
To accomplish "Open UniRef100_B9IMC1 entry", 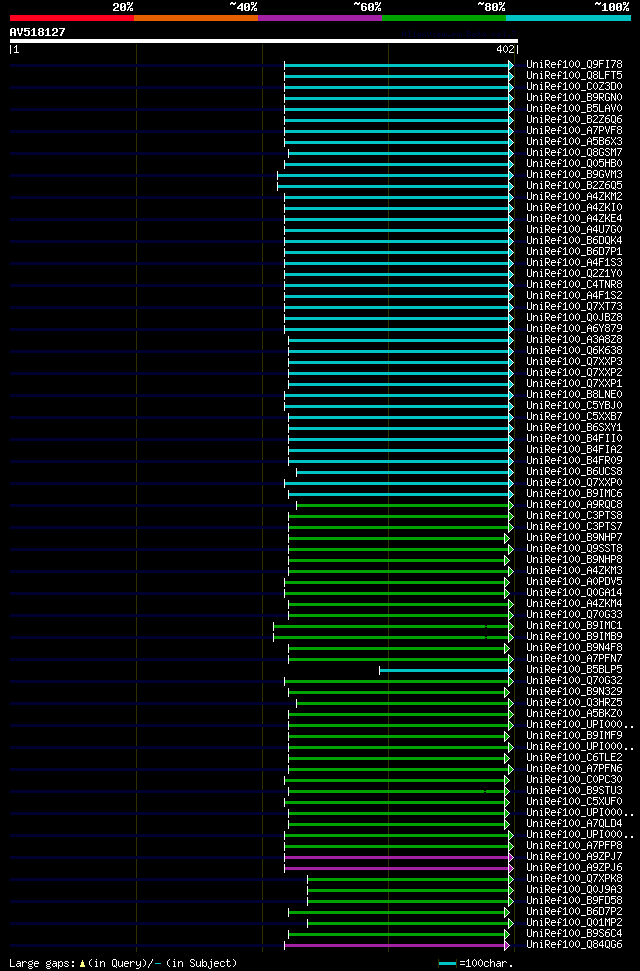I will [x=574, y=625].
